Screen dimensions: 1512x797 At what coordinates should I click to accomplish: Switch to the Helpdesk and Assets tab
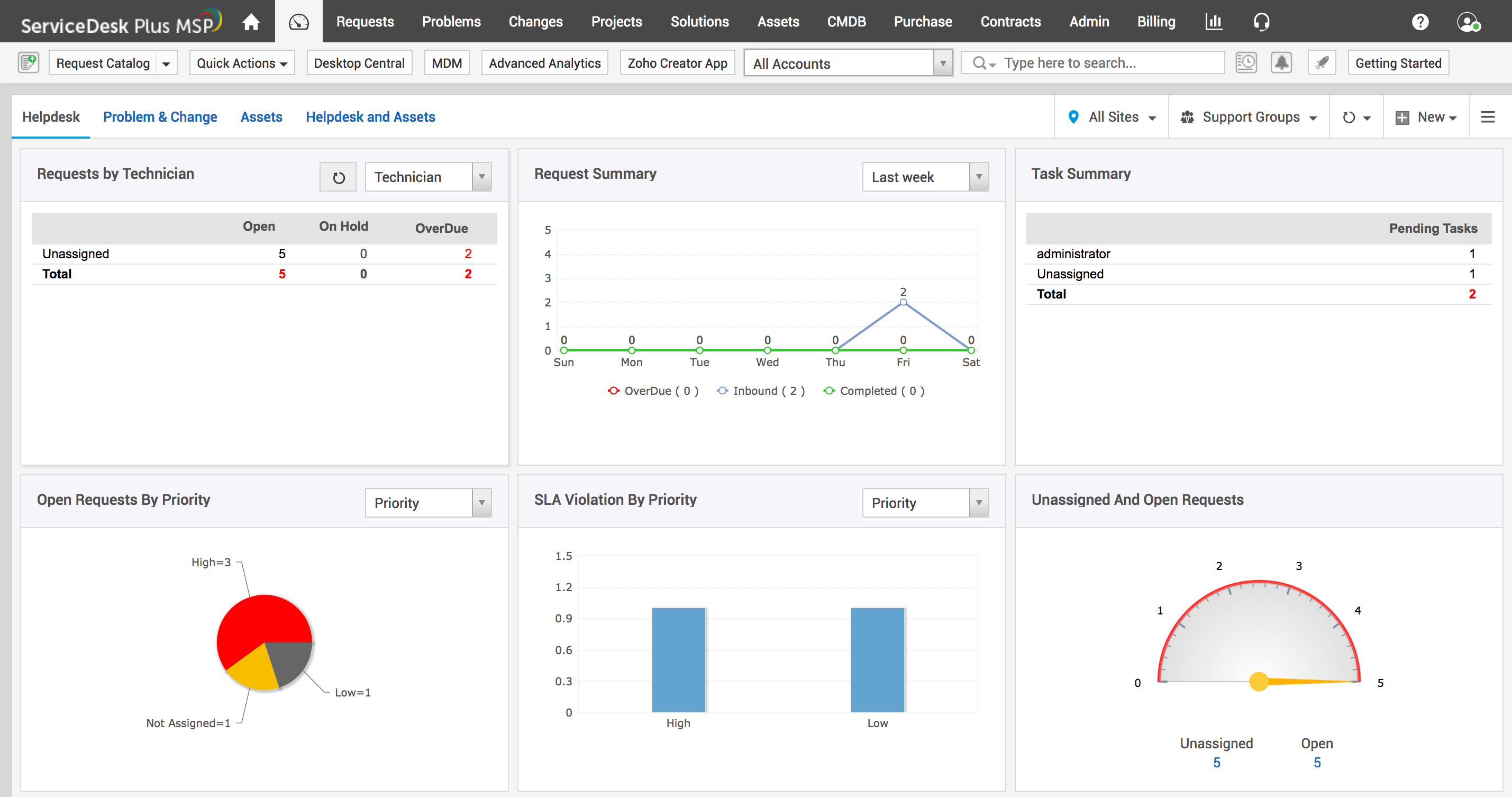370,117
